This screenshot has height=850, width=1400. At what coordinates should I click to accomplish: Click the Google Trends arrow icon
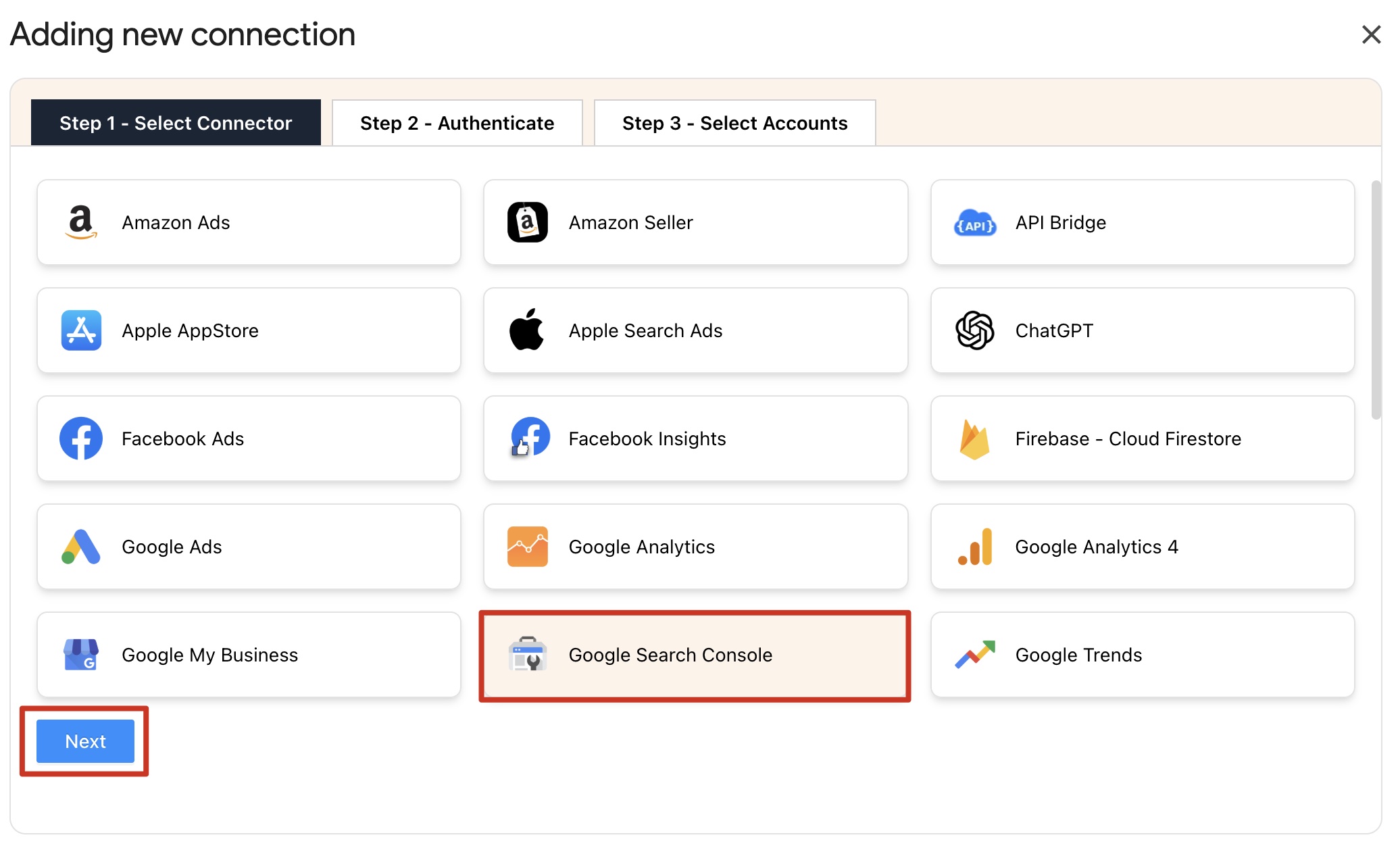tap(975, 654)
